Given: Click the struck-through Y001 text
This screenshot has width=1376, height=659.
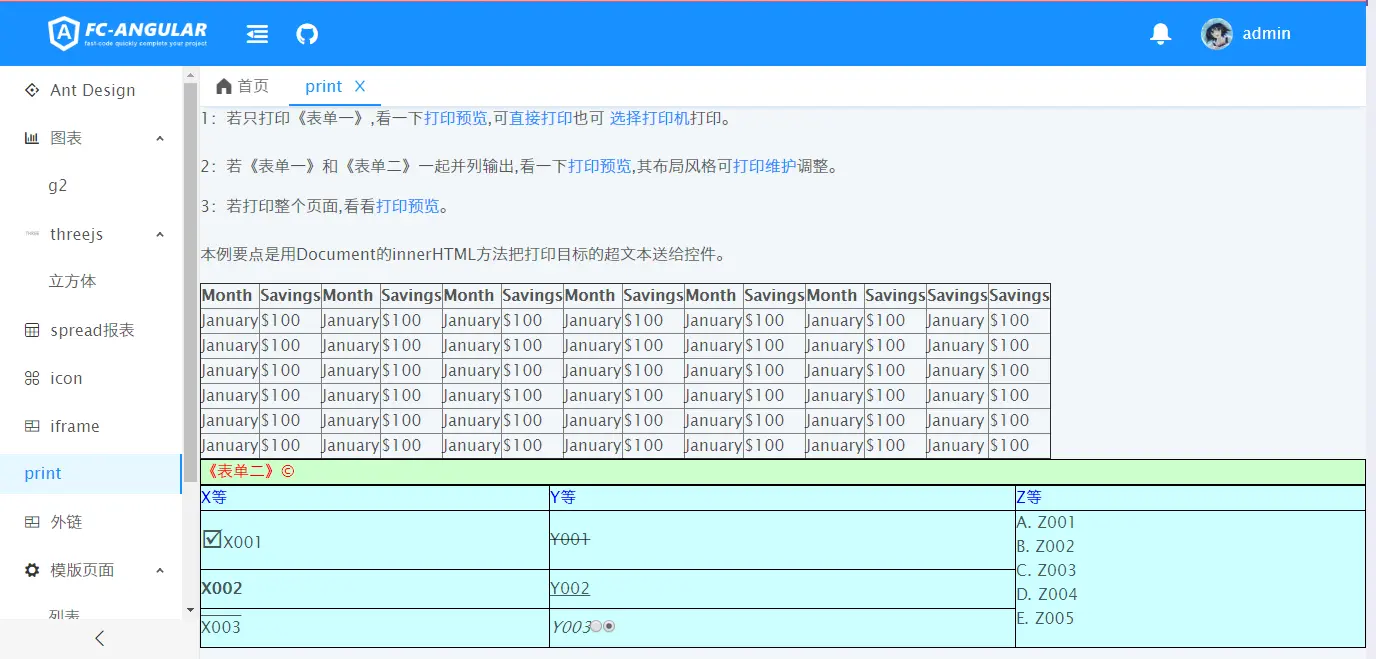Looking at the screenshot, I should click(x=570, y=539).
